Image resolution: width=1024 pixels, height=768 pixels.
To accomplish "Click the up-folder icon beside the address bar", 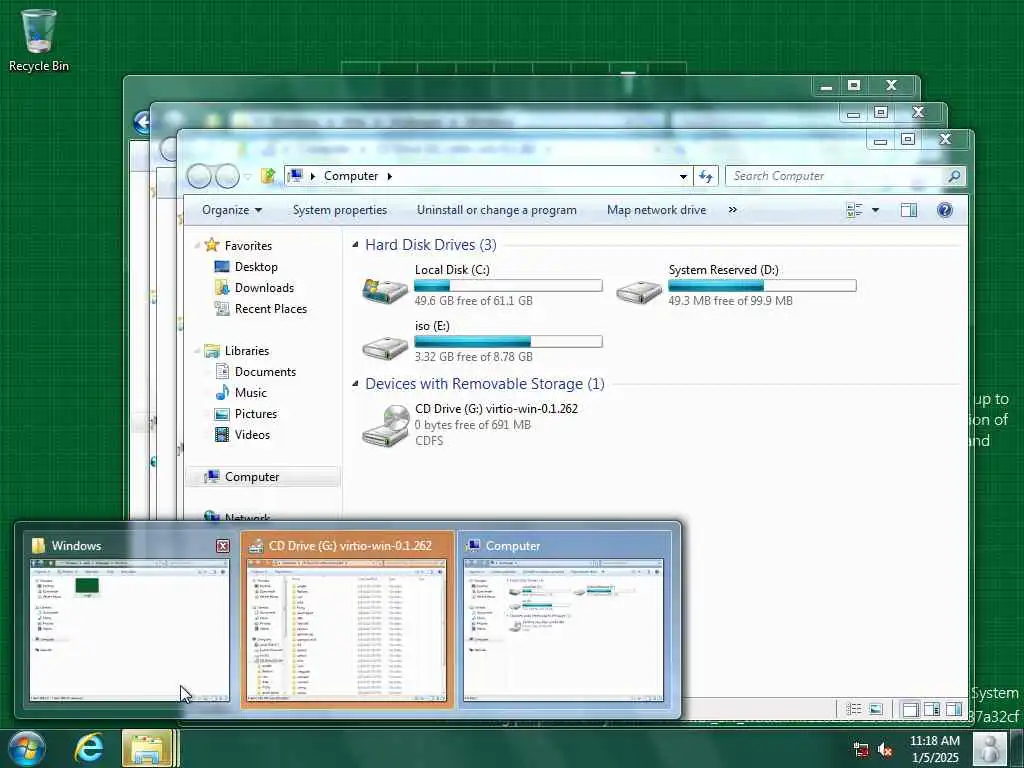I will coord(267,176).
